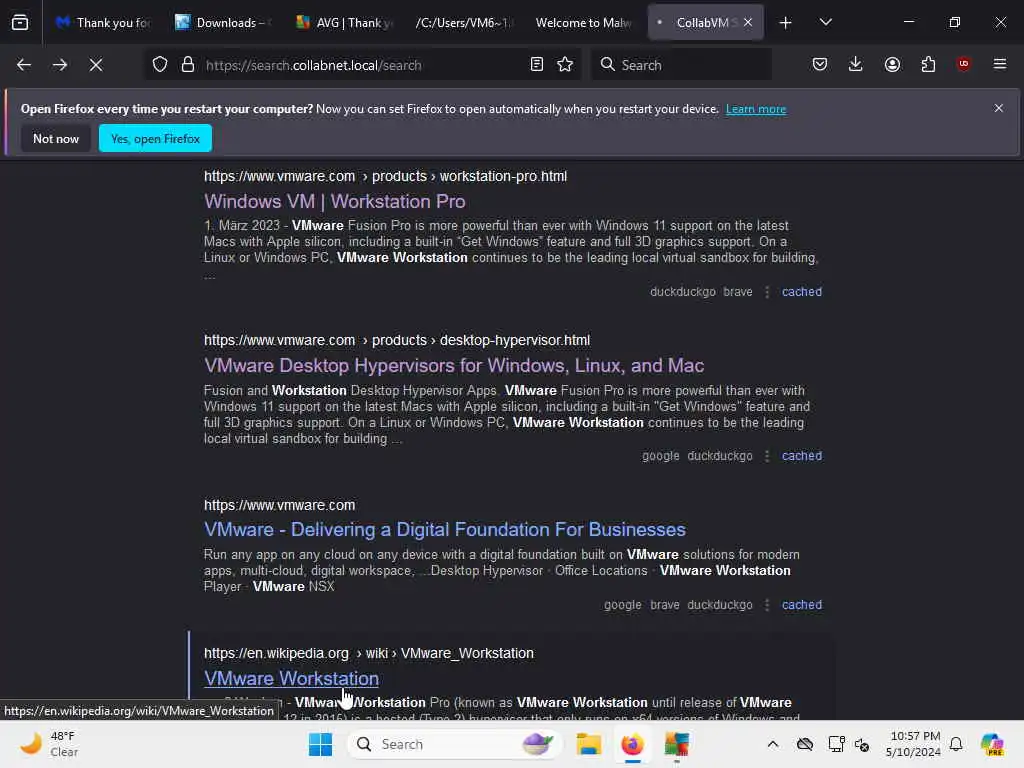Open the Copilot preview icon
1024x768 pixels.
pos(992,744)
